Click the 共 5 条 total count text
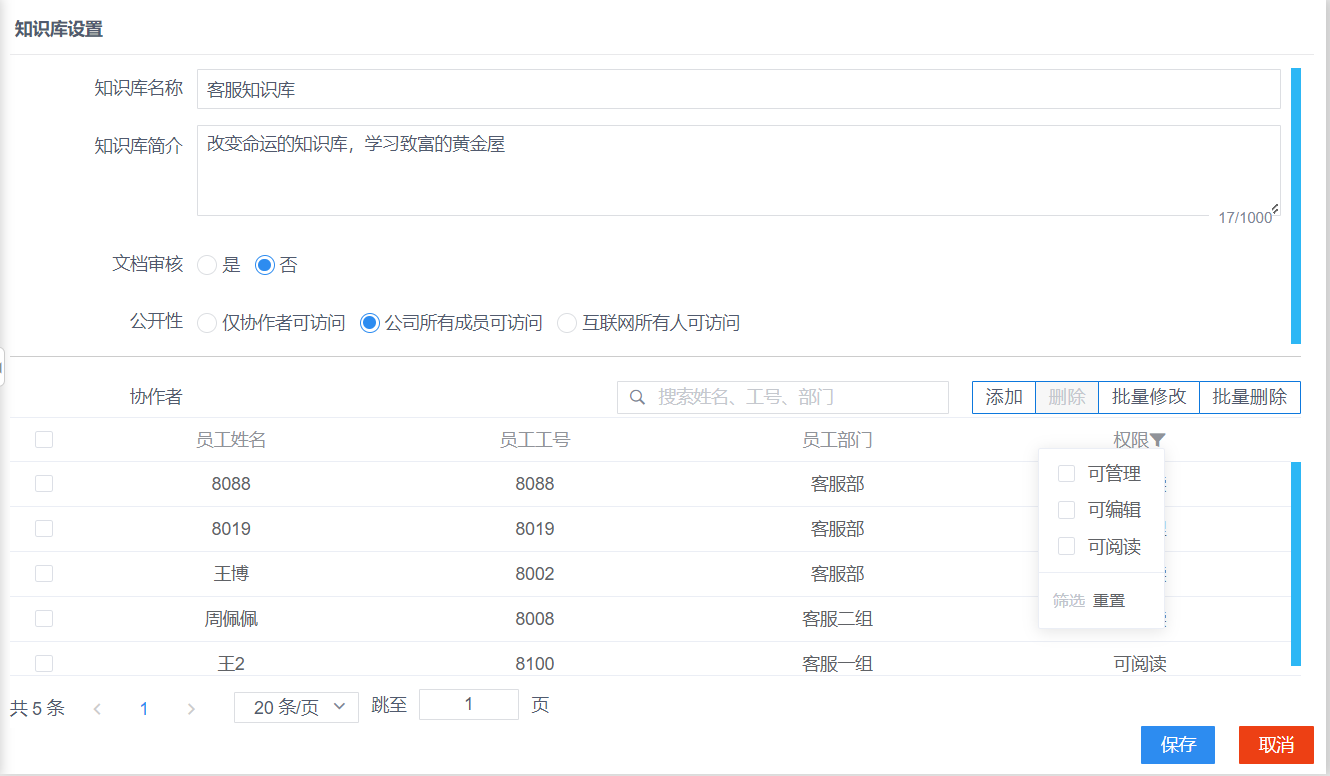Image resolution: width=1330 pixels, height=776 pixels. coord(37,708)
